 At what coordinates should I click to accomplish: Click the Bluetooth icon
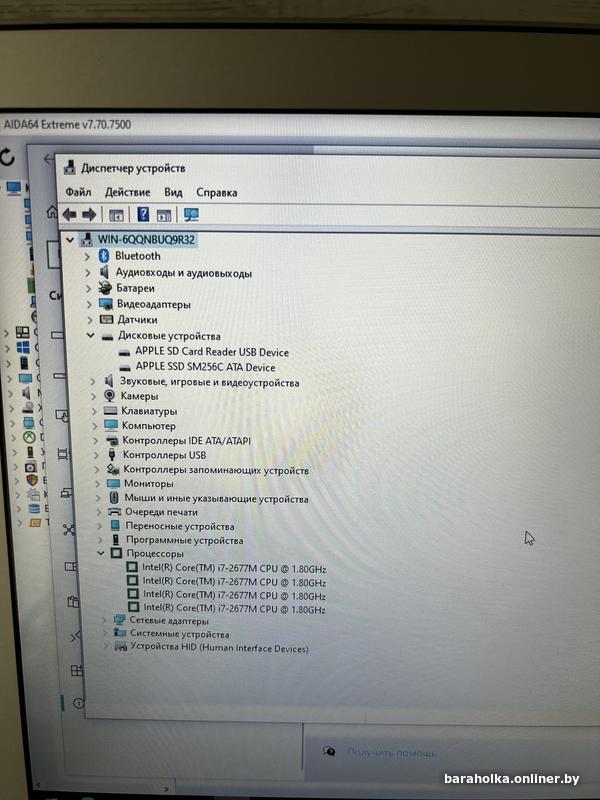point(104,256)
